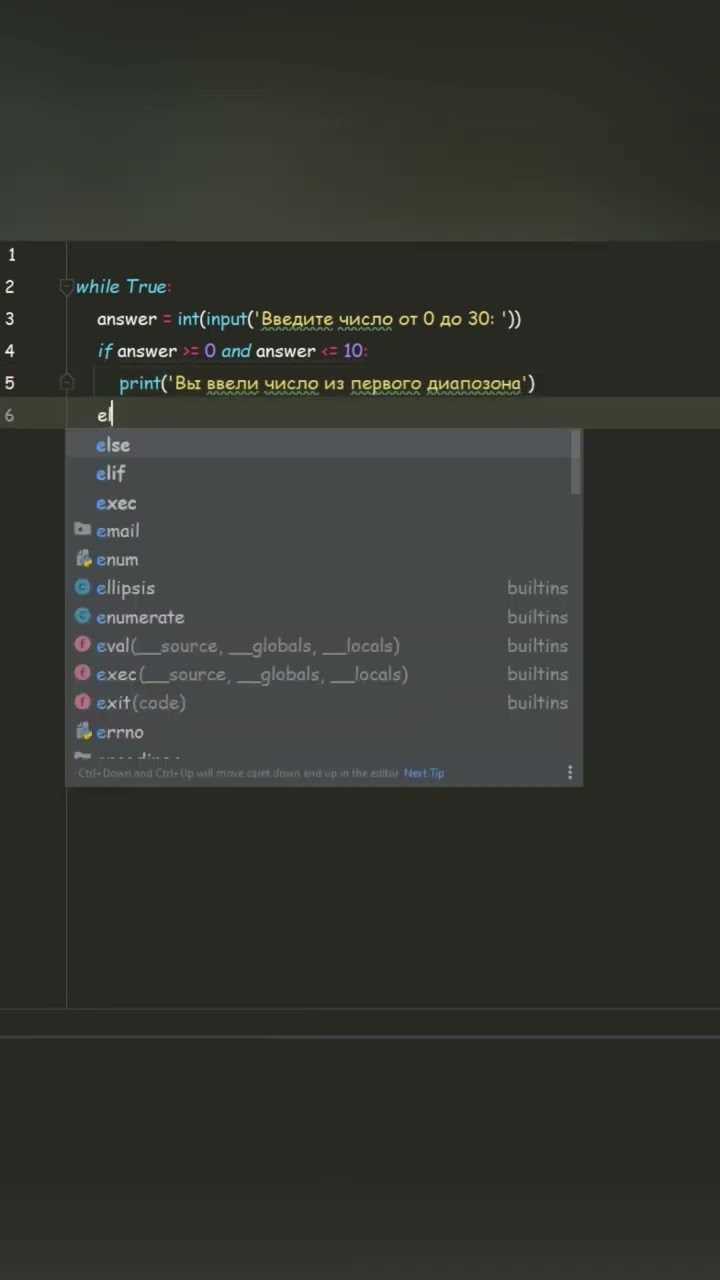Viewport: 720px width, 1280px height.
Task: Choose the 'elif' keyword suggestion
Action: (324, 474)
